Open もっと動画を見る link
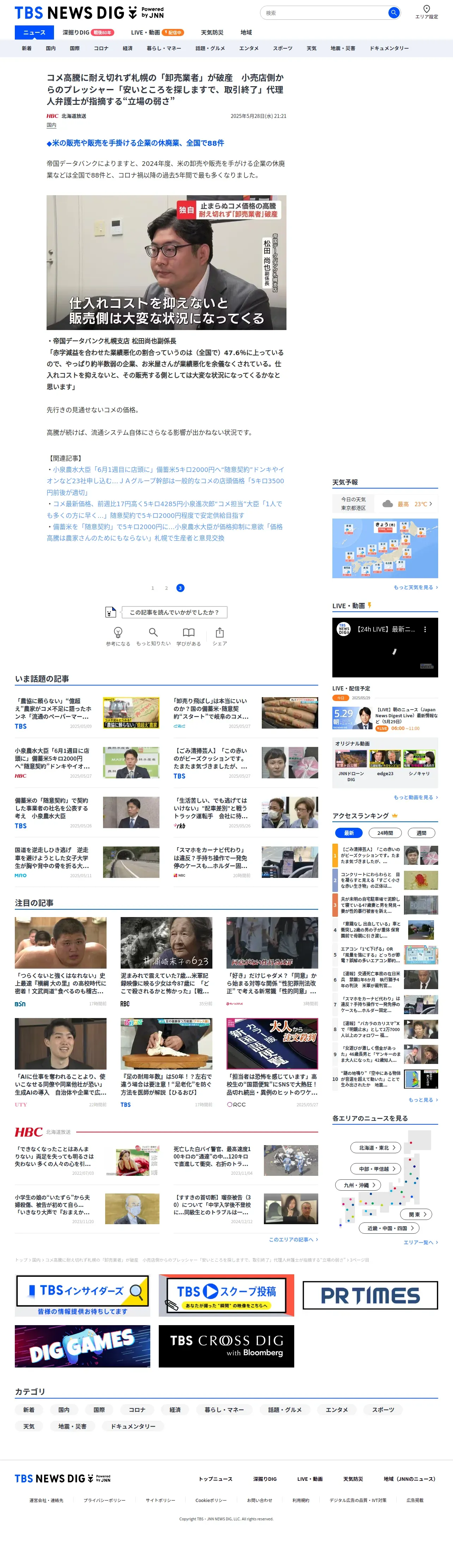The image size is (453, 1568). [x=415, y=797]
